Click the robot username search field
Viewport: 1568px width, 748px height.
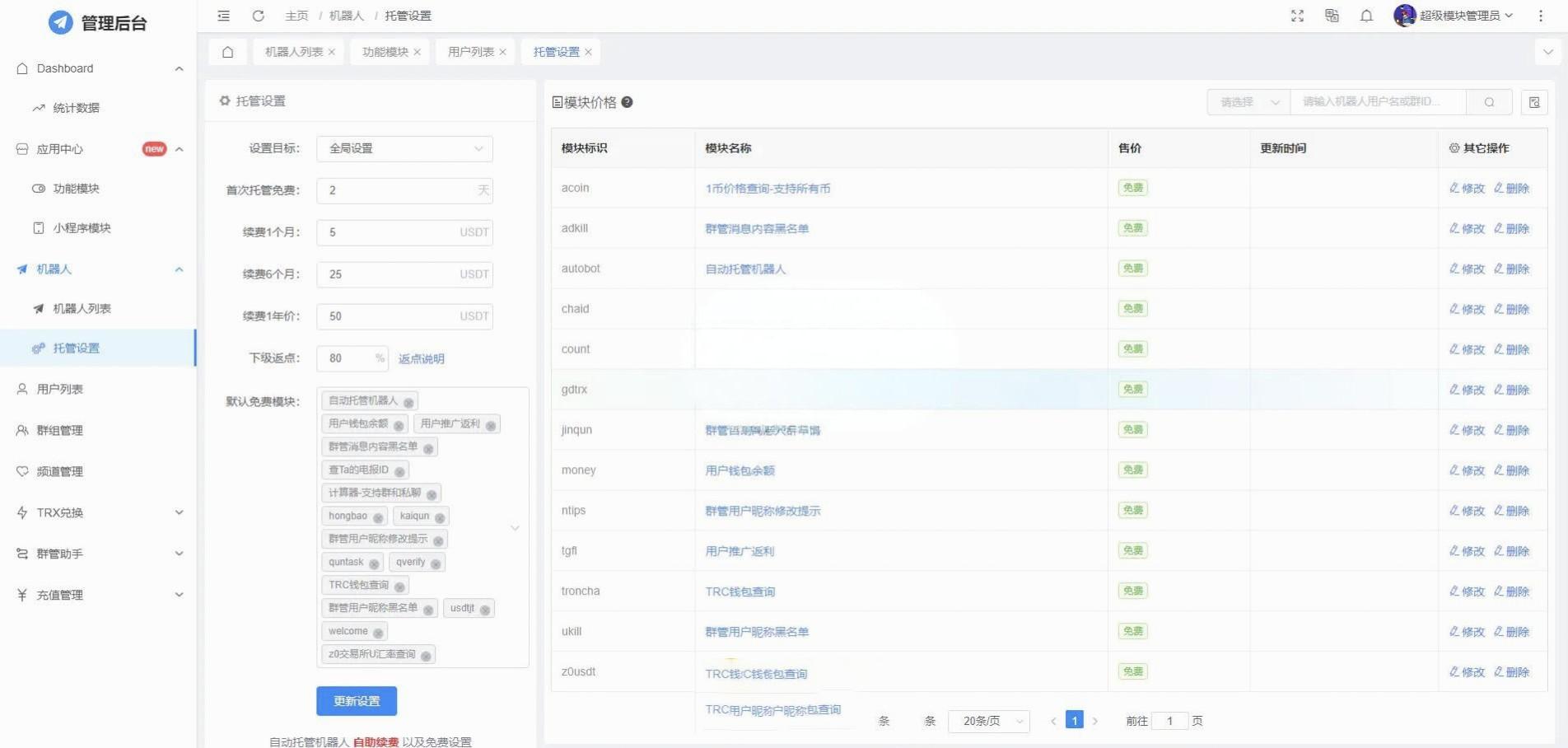coord(1378,102)
